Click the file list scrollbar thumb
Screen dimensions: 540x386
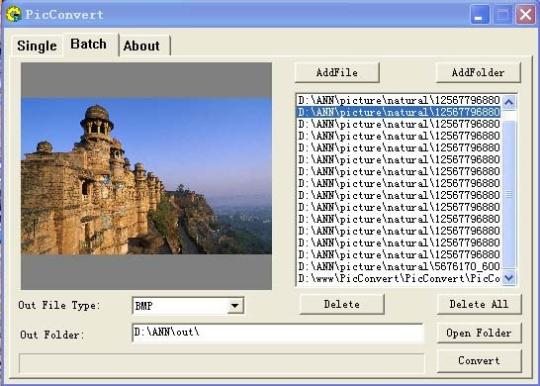(509, 194)
